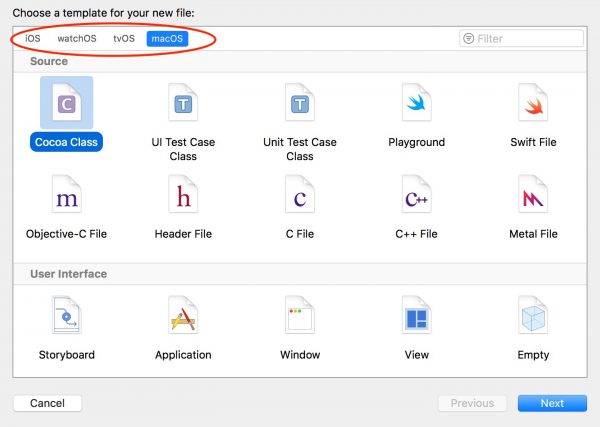Screen dimensions: 600x427
Task: Select the C File template icon
Action: (x=300, y=194)
